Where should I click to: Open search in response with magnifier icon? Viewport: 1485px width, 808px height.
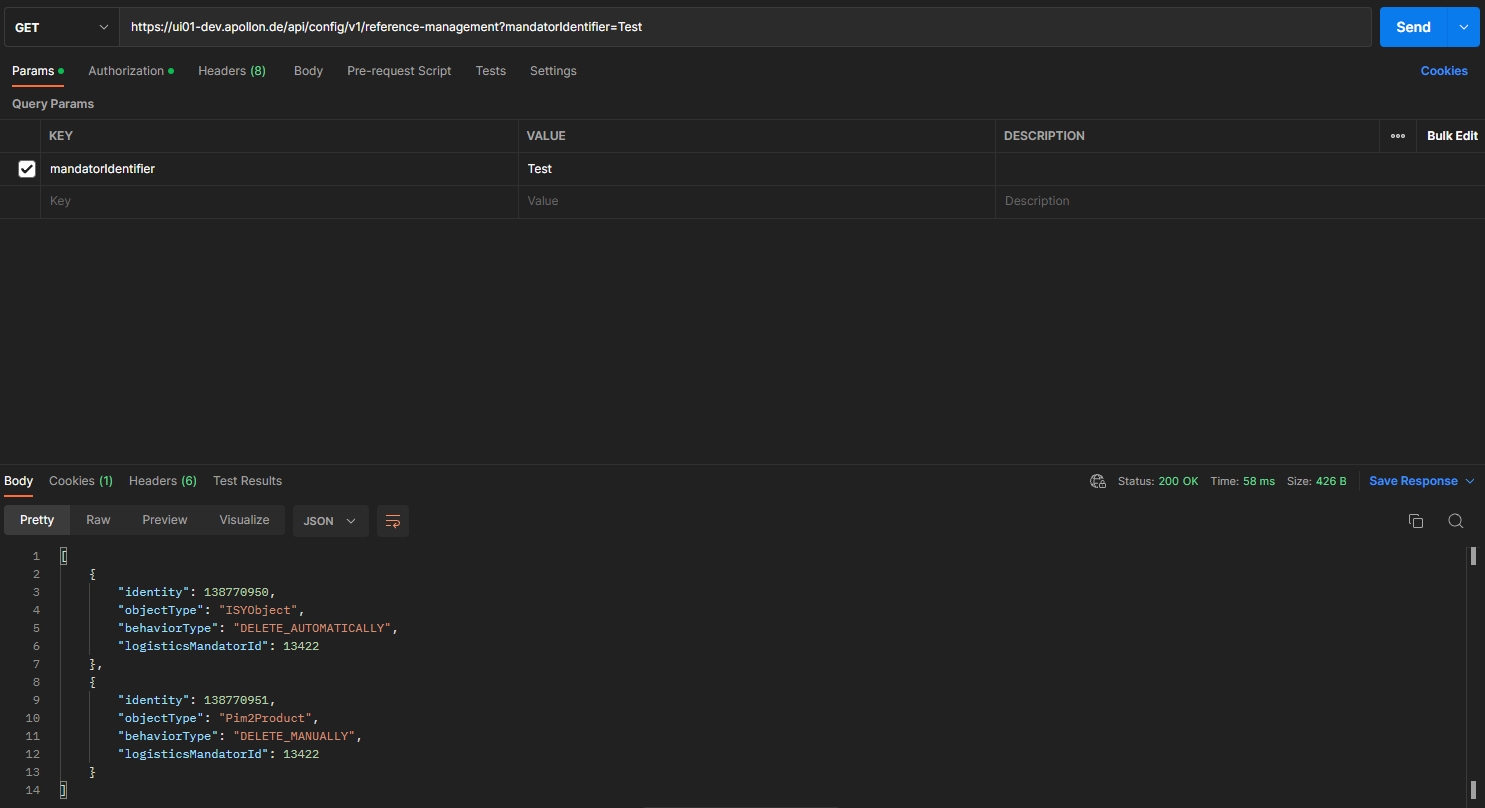pos(1455,521)
